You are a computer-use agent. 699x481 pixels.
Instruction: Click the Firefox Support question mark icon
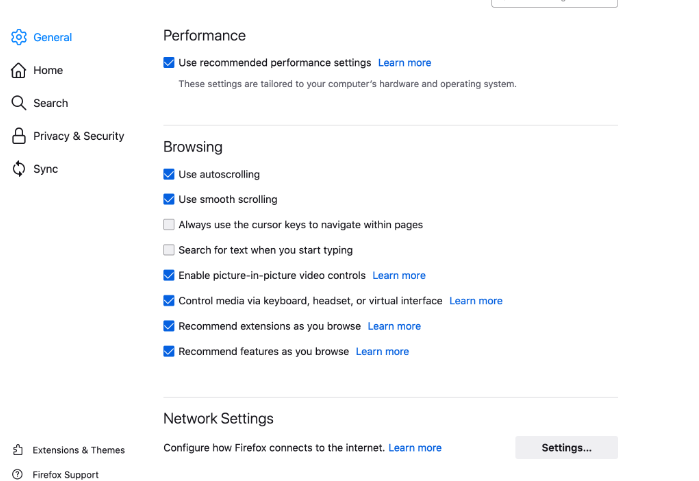click(x=17, y=474)
